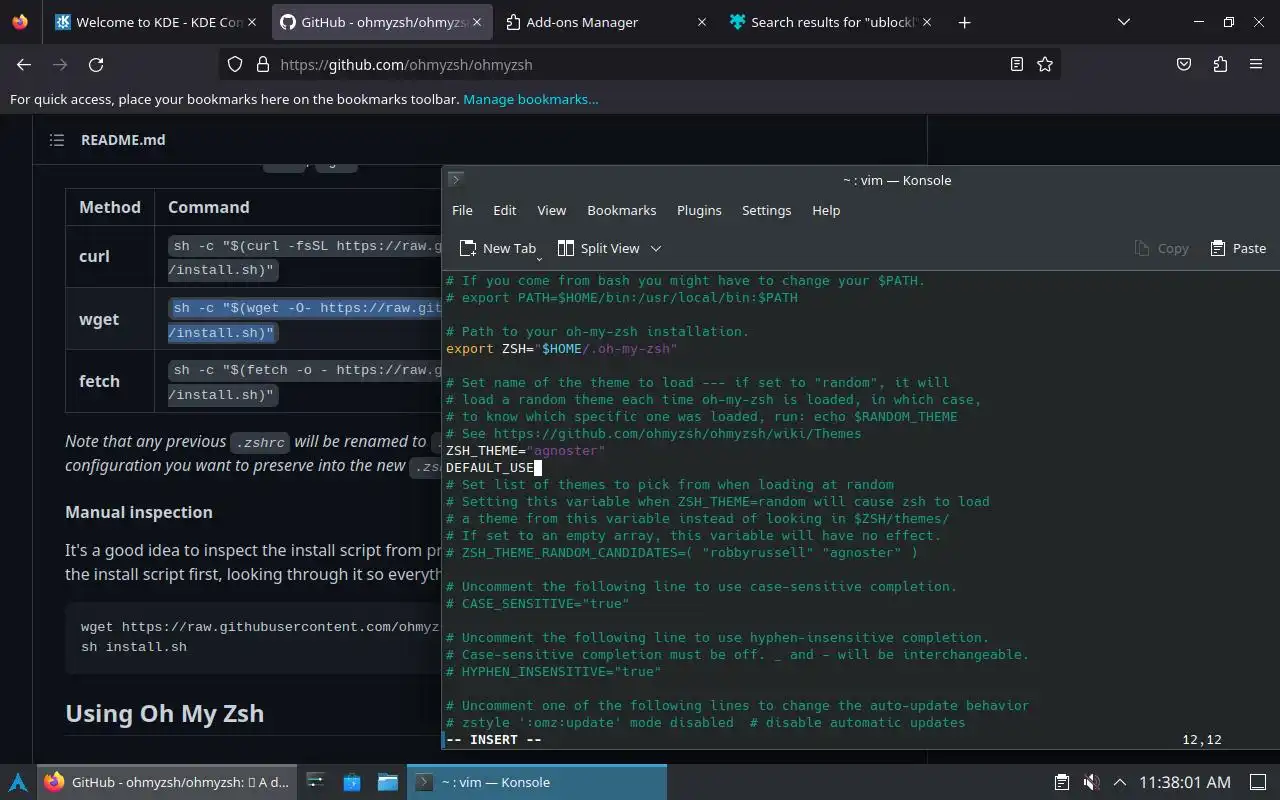Click the URL address field
Image resolution: width=1280 pixels, height=800 pixels.
pyautogui.click(x=640, y=64)
